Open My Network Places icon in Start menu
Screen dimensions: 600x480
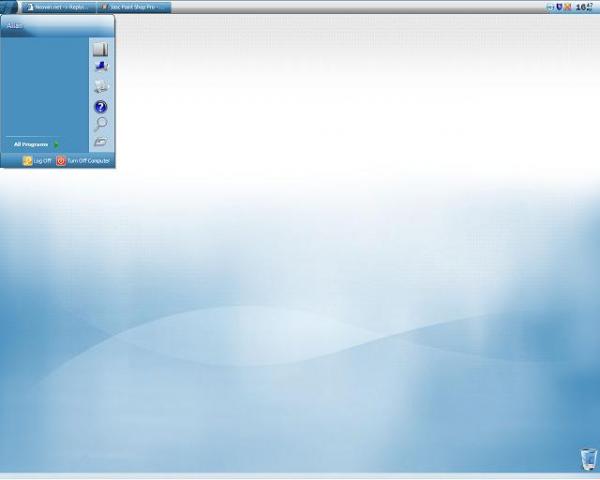101,67
